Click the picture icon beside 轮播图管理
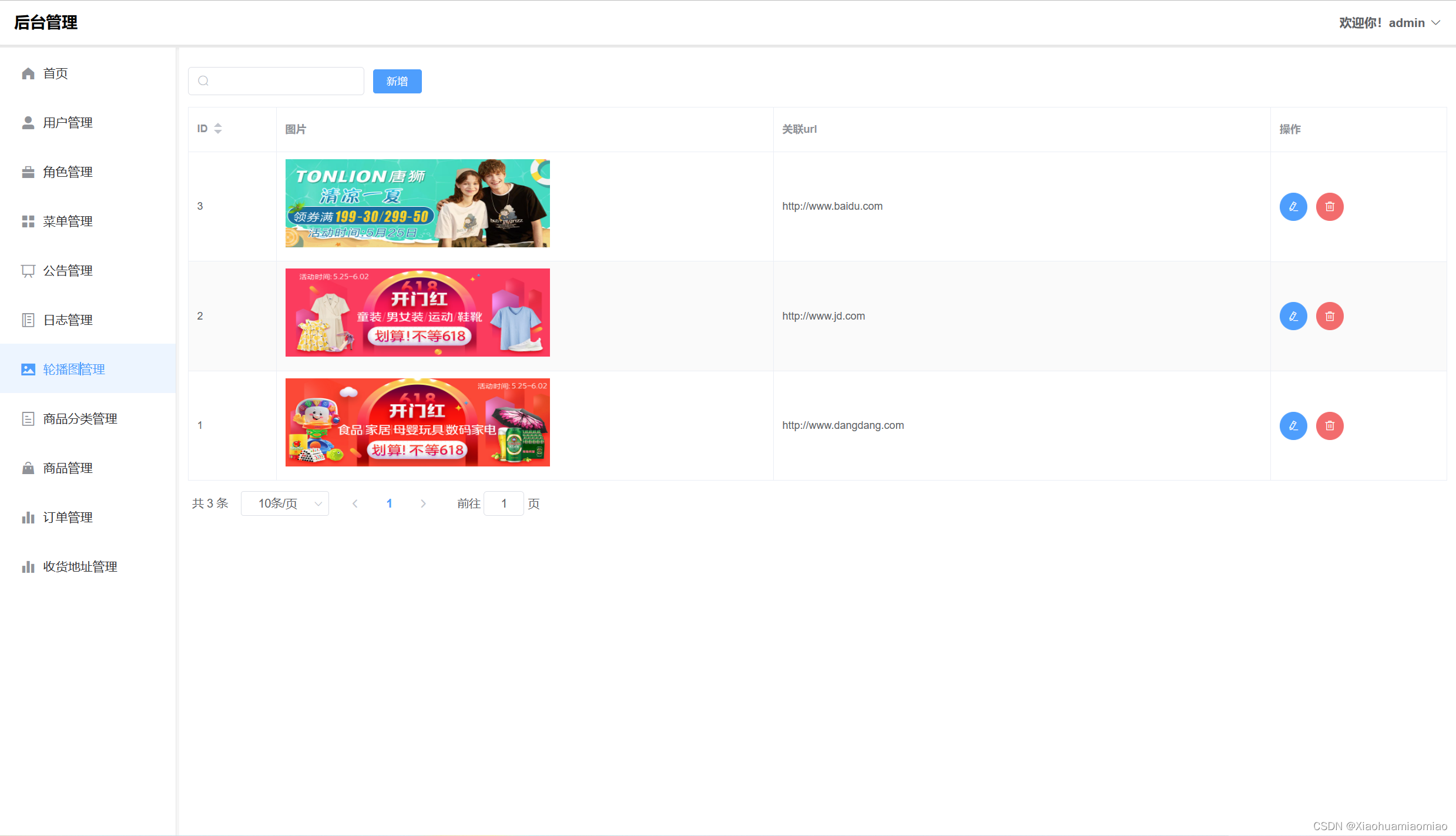 coord(28,370)
